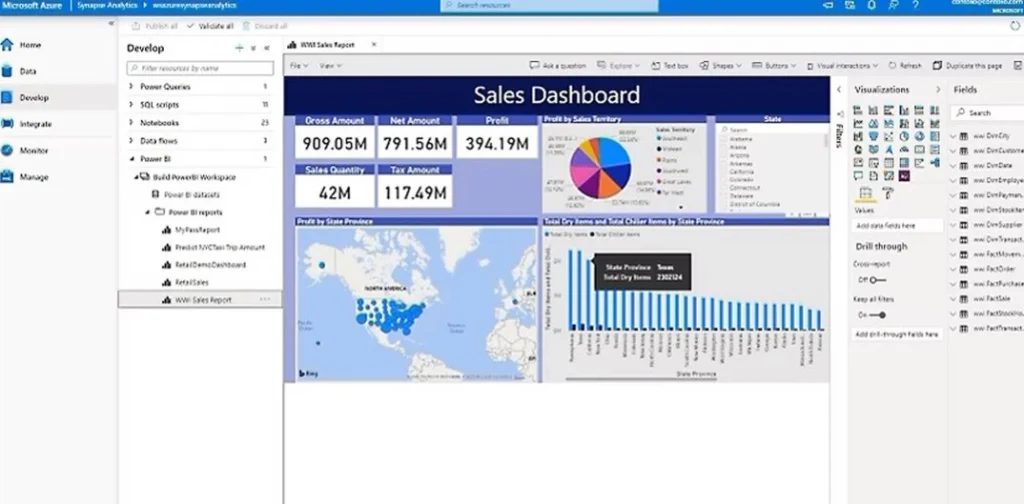
Task: Open the View menu
Action: coord(330,66)
